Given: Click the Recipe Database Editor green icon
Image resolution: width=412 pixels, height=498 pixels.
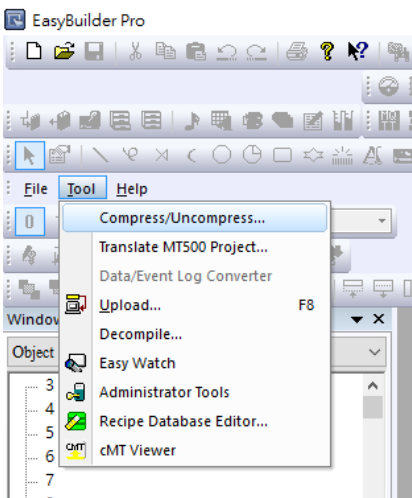Looking at the screenshot, I should [x=76, y=421].
